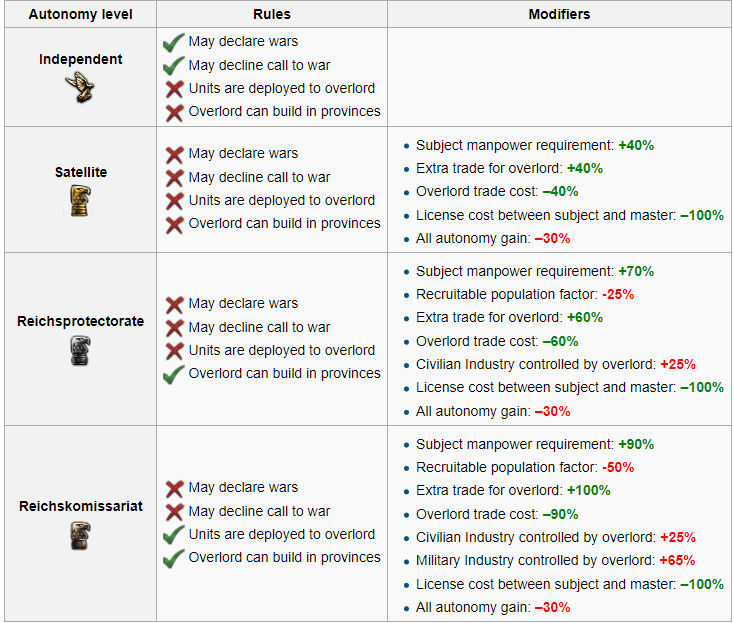Image resolution: width=734 pixels, height=623 pixels.
Task: Click red cross beside Satellite's May declare wars
Action: (174, 154)
